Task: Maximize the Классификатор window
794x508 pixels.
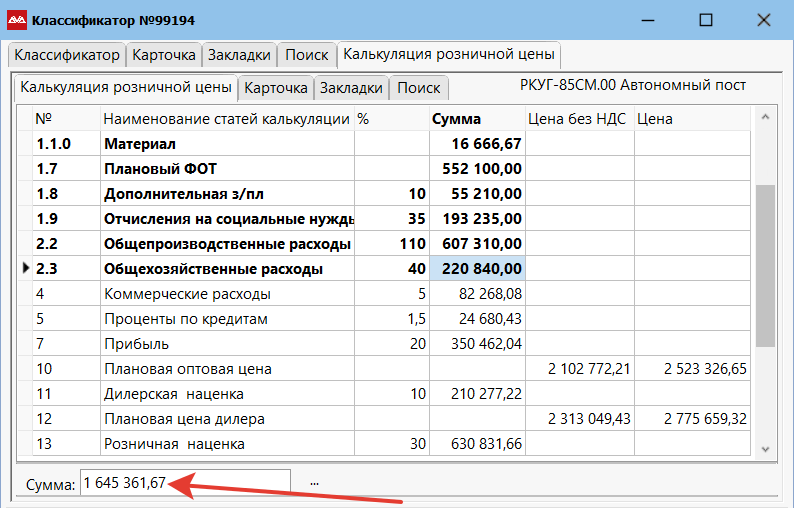Action: pyautogui.click(x=706, y=20)
